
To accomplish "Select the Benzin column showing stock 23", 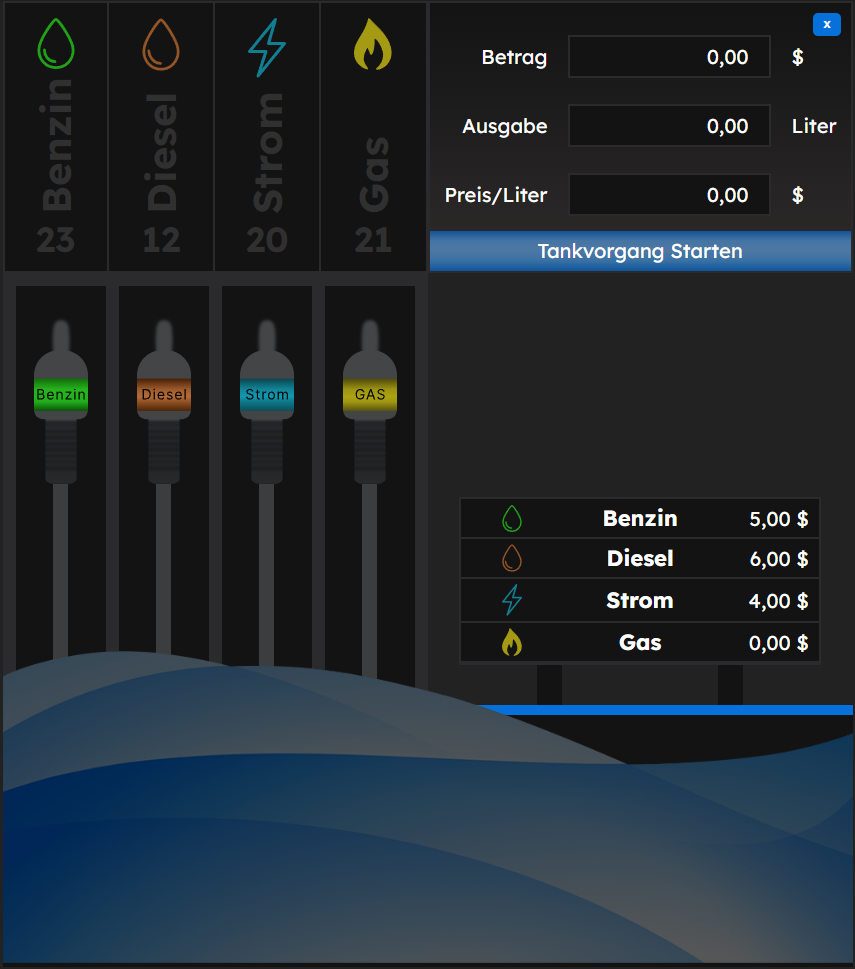I will (x=55, y=135).
